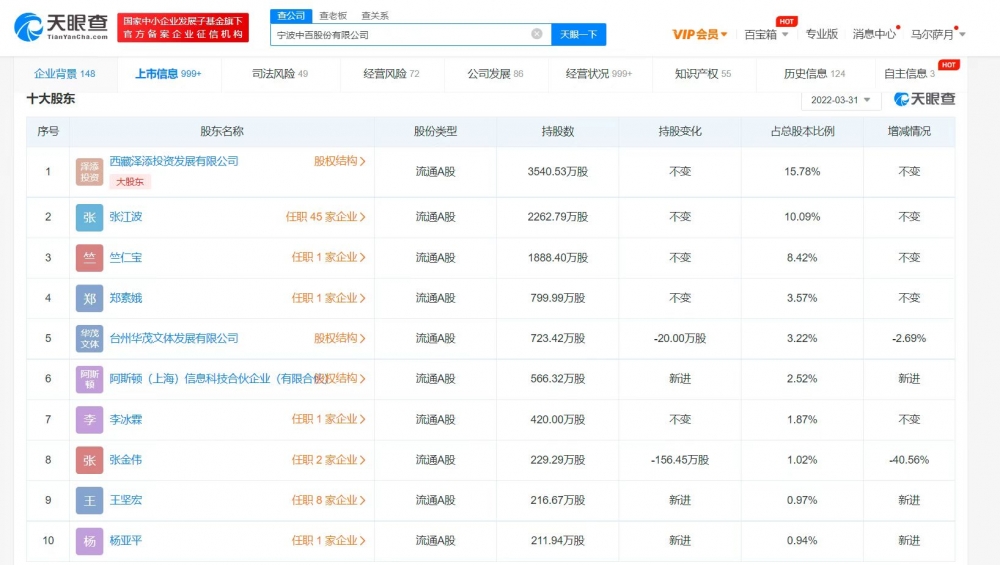
Task: Switch to the 查关系 search tab
Action: pos(374,15)
